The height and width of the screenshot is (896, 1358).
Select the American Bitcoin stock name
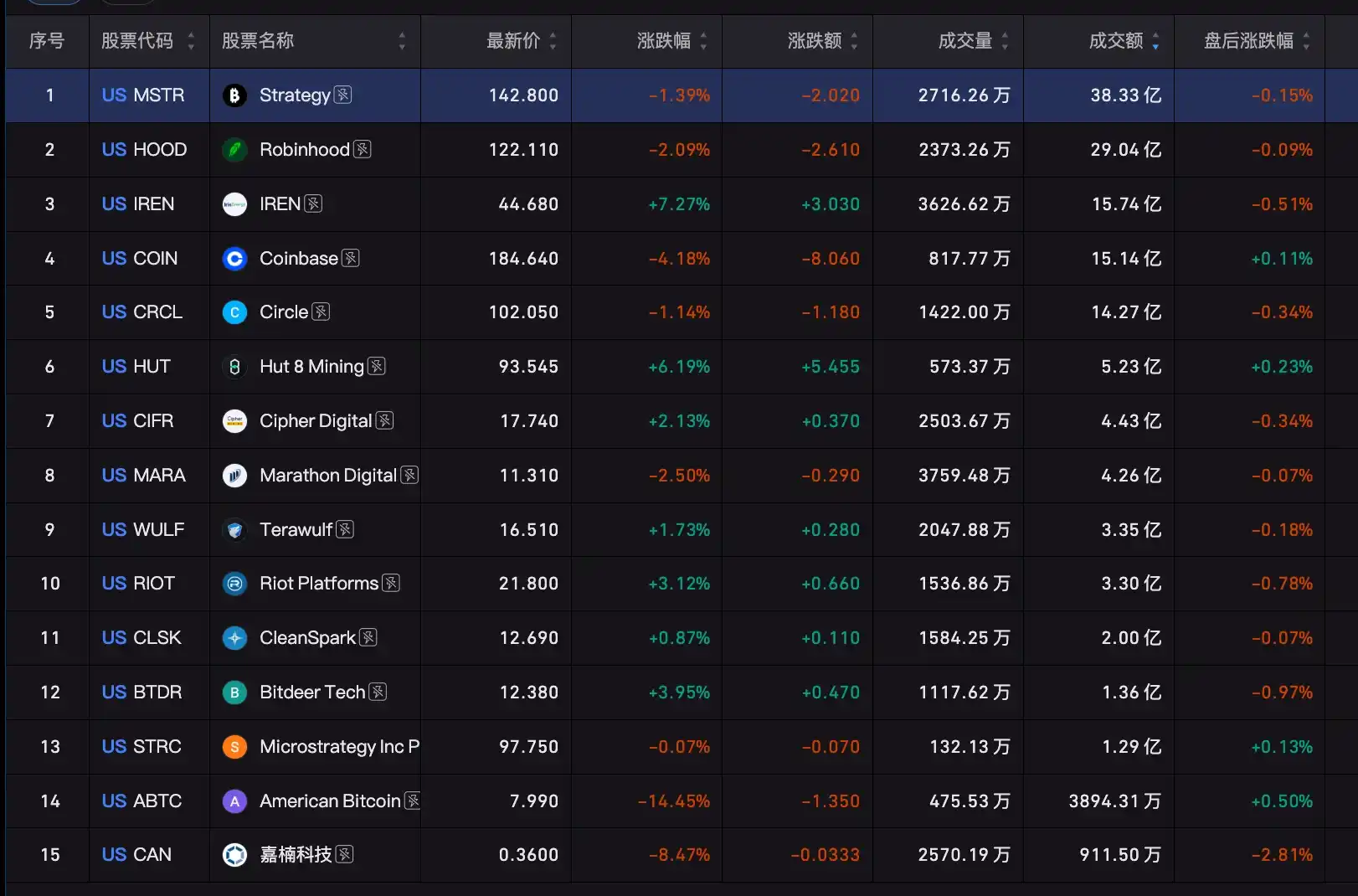click(x=330, y=801)
